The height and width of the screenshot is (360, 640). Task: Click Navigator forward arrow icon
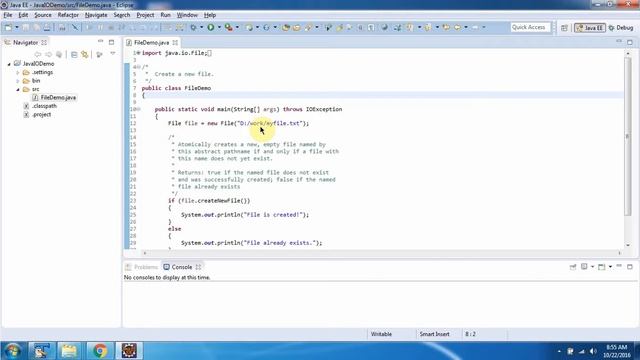(49, 54)
